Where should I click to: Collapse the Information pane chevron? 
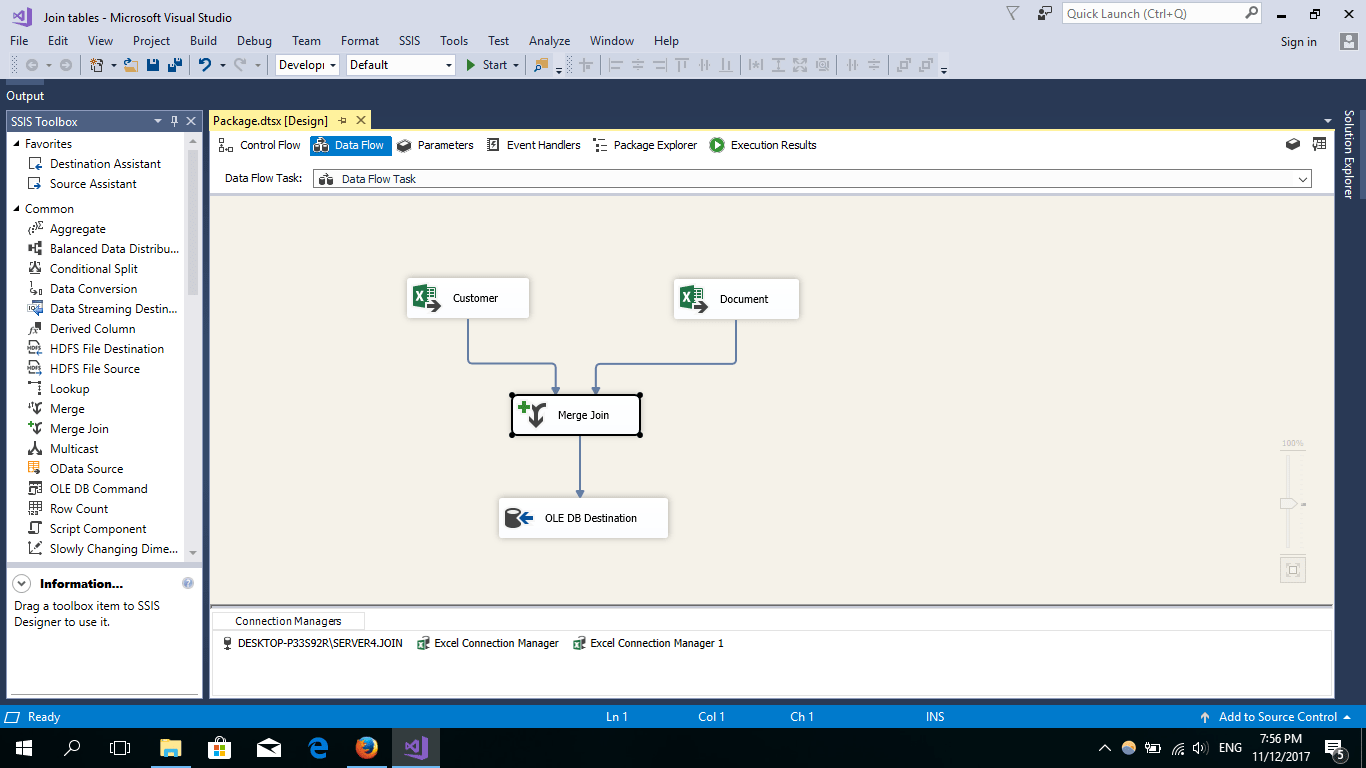pos(22,584)
